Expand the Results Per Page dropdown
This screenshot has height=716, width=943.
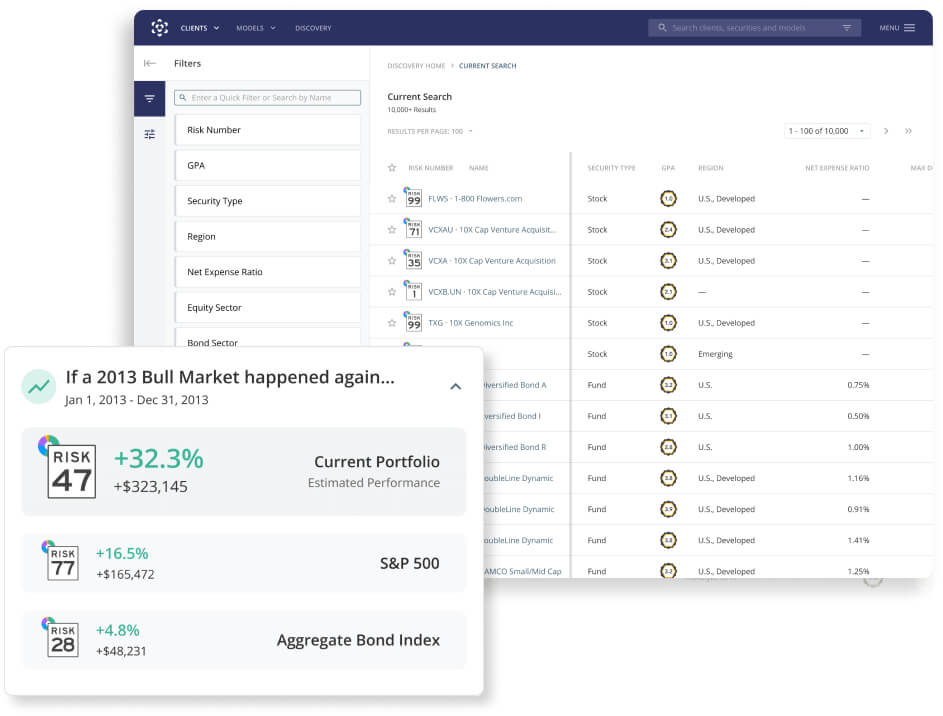tap(430, 131)
